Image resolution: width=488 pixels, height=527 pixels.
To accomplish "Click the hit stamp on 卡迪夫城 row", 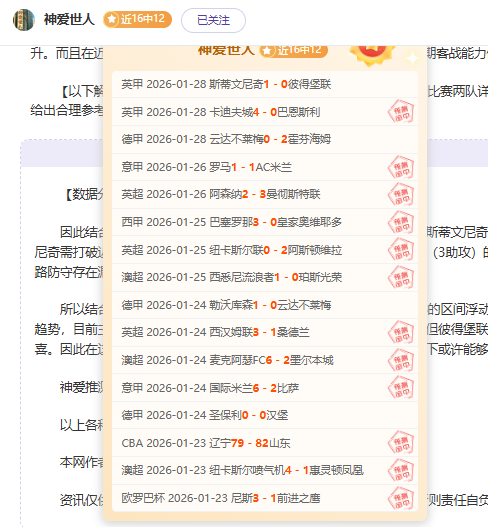I will click(x=401, y=112).
